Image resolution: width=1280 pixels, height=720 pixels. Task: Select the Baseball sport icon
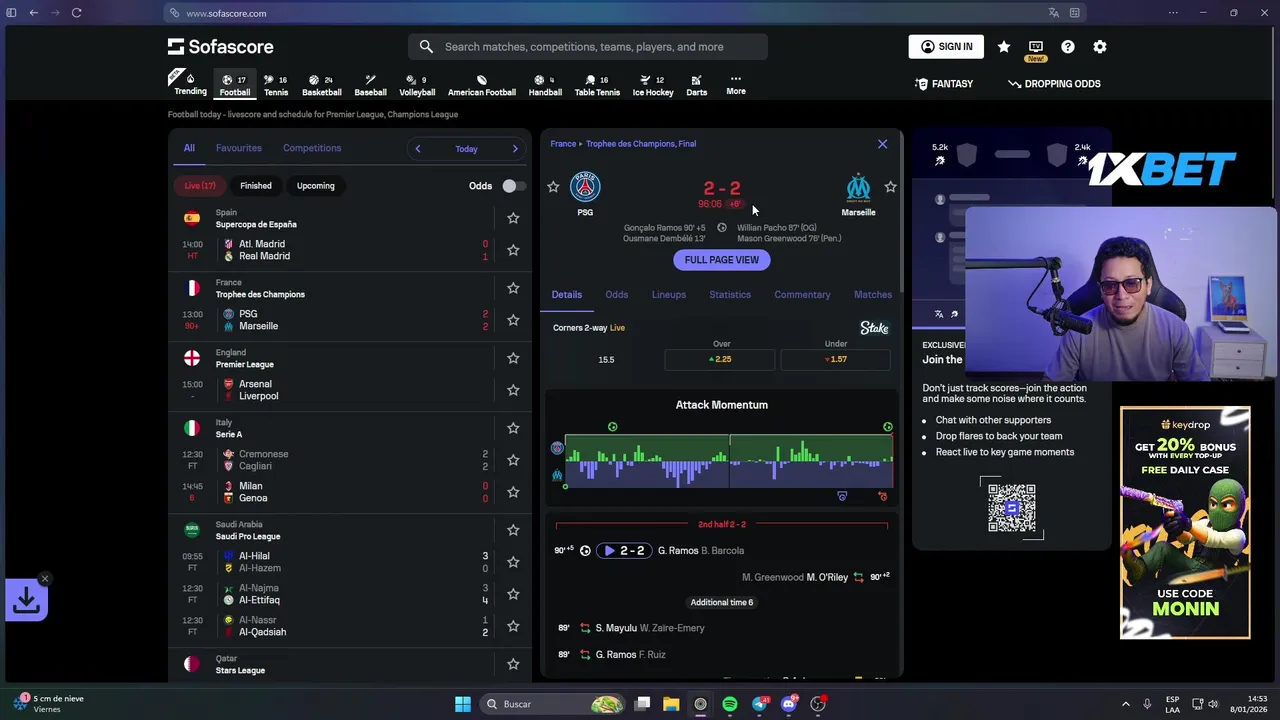370,85
